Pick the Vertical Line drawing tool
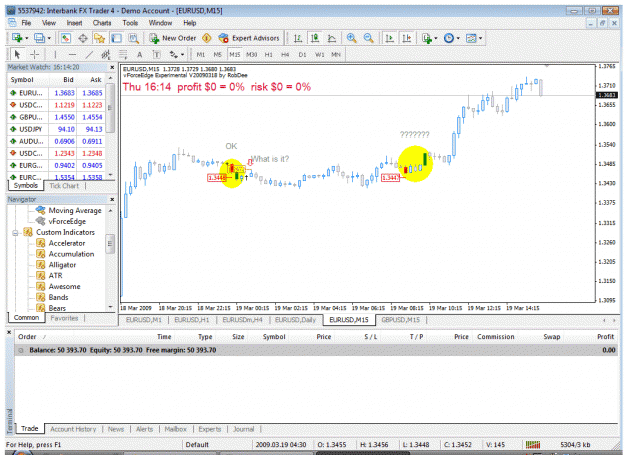This screenshot has height=455, width=625. pos(55,55)
